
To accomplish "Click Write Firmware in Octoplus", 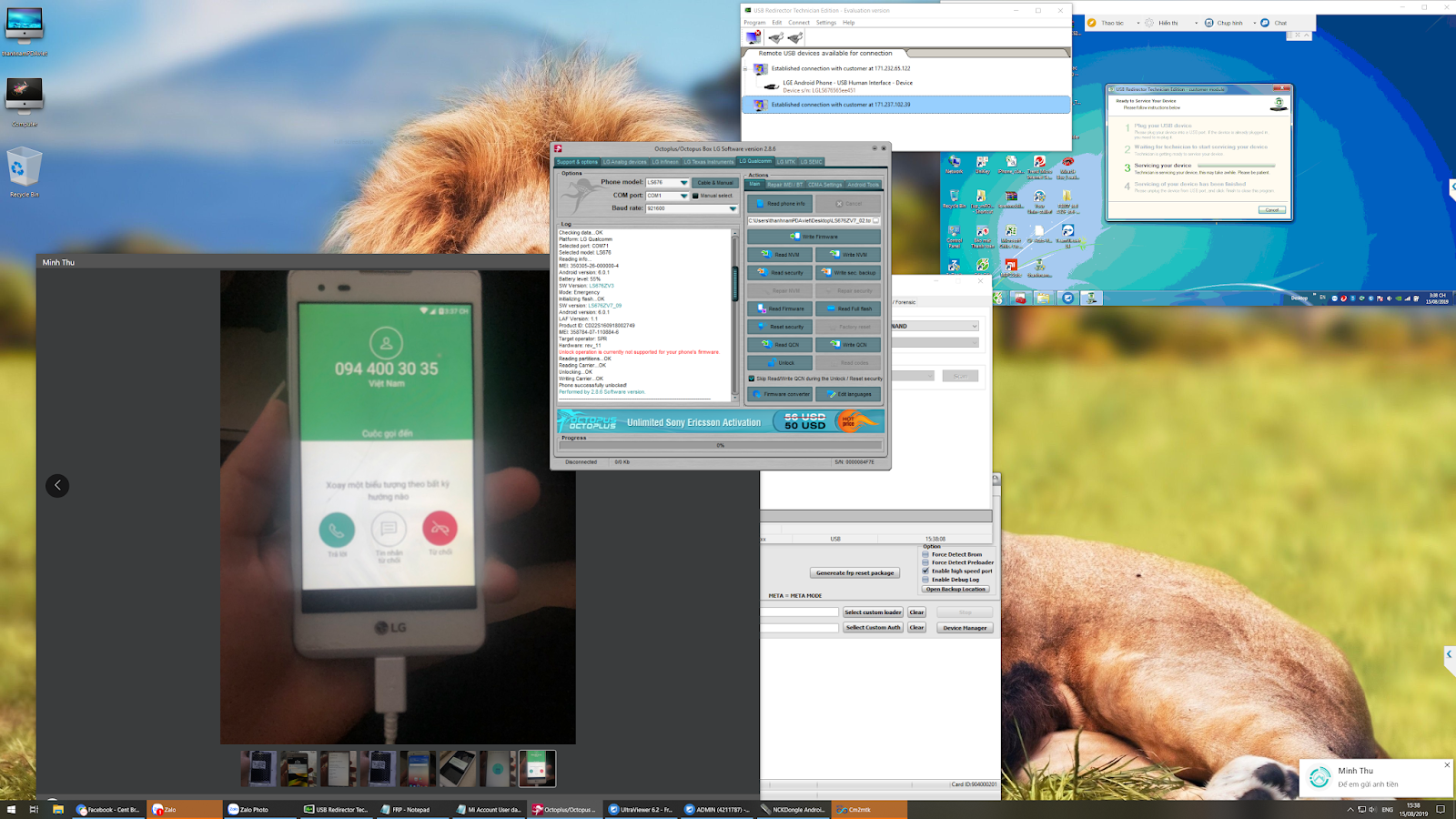I will tap(814, 237).
